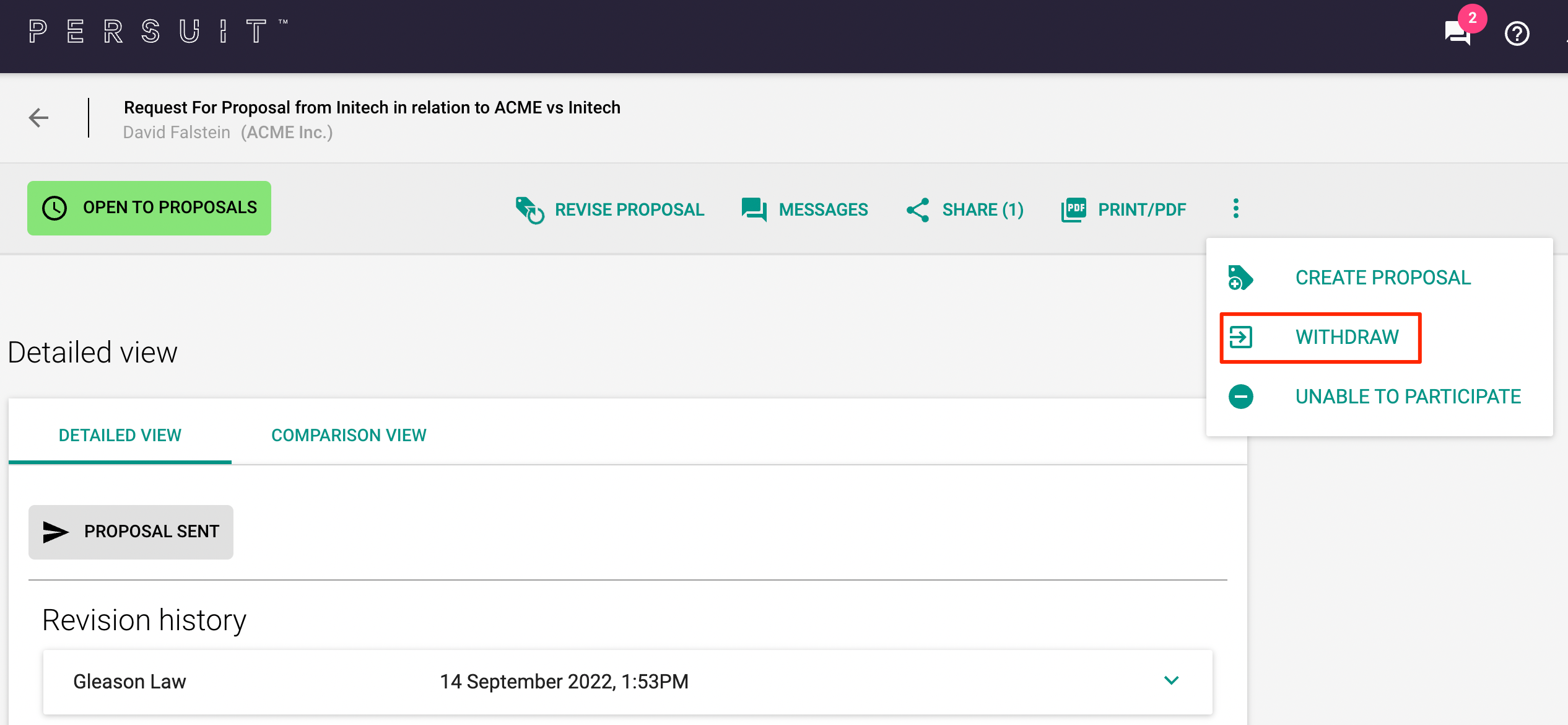Select Create Proposal from the menu

click(1380, 278)
